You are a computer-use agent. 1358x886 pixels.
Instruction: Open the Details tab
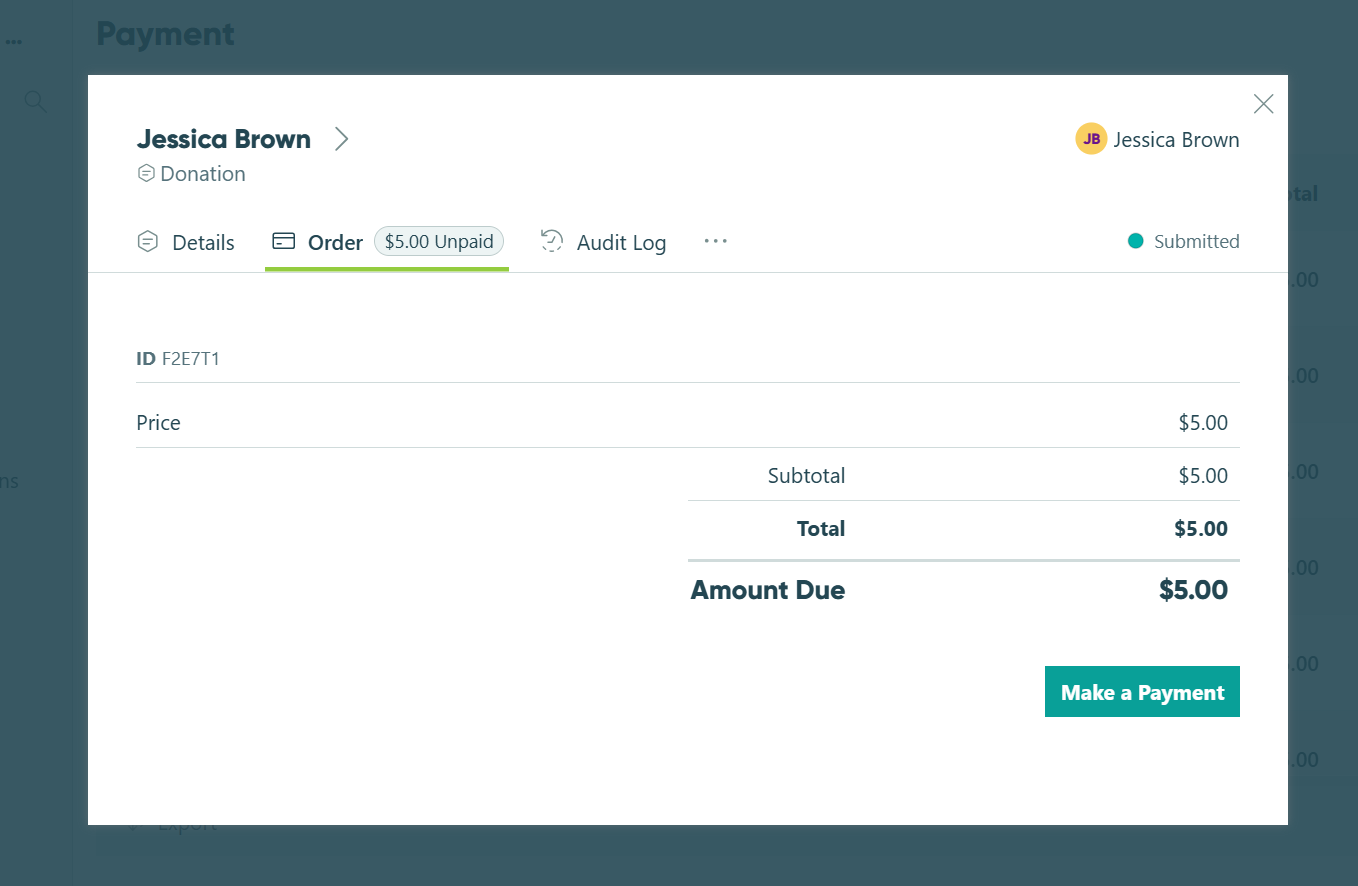(x=186, y=242)
